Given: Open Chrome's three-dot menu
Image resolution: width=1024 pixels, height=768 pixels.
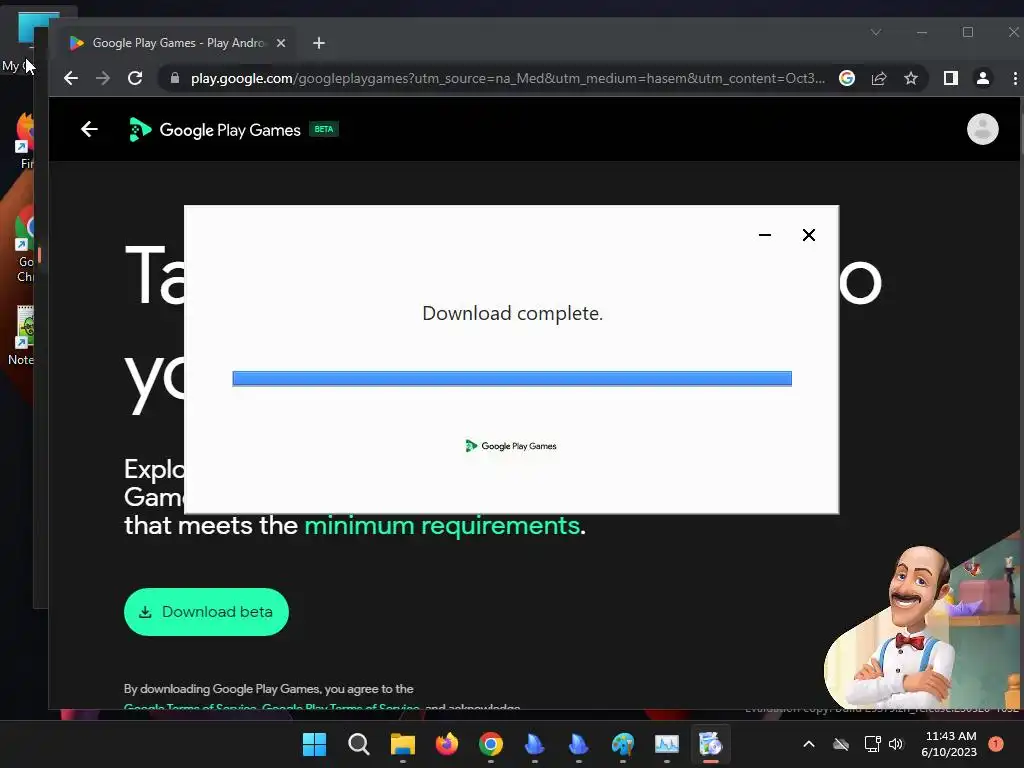Looking at the screenshot, I should (1014, 78).
